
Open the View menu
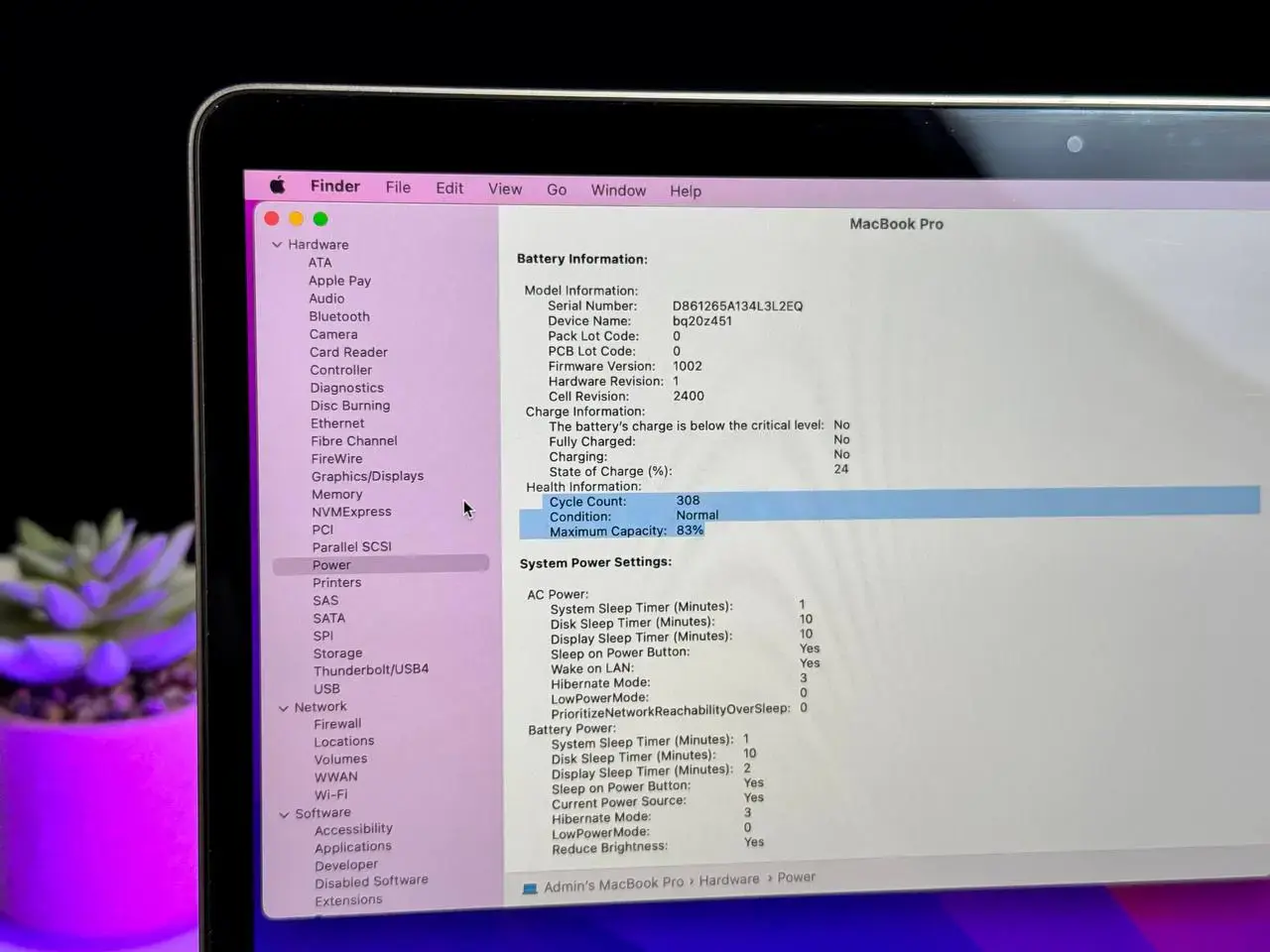pos(505,188)
